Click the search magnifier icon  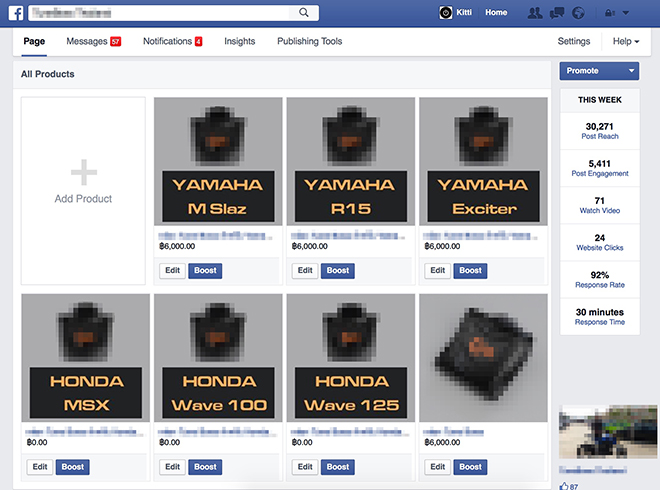pos(303,13)
